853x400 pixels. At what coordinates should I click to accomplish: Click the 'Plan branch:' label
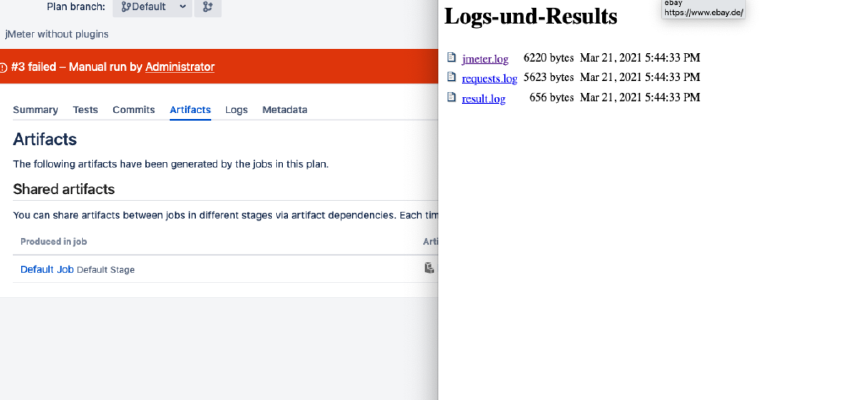point(76,7)
